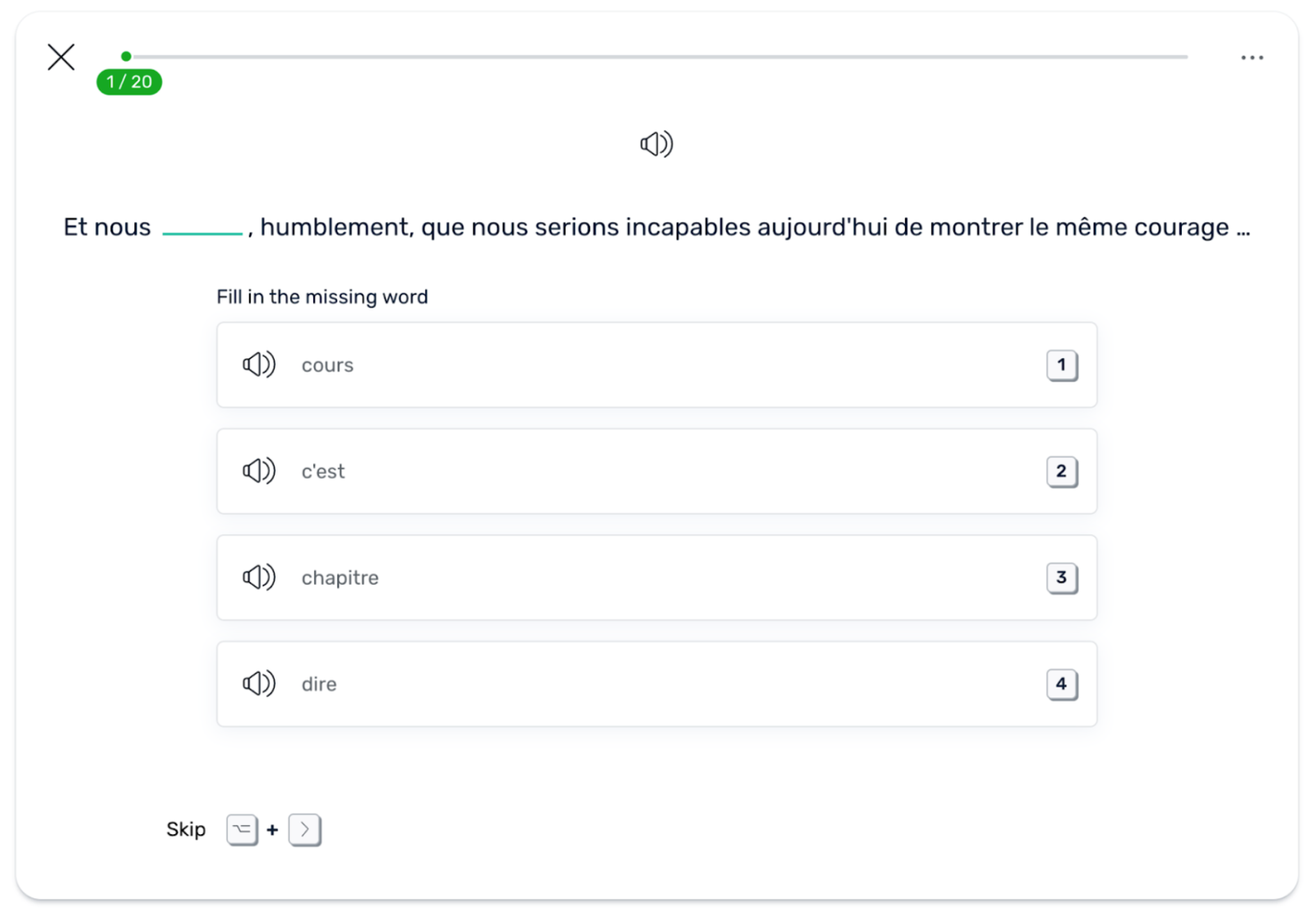The image size is (1316, 913).
Task: Play audio for the word 'cours'
Action: (259, 364)
